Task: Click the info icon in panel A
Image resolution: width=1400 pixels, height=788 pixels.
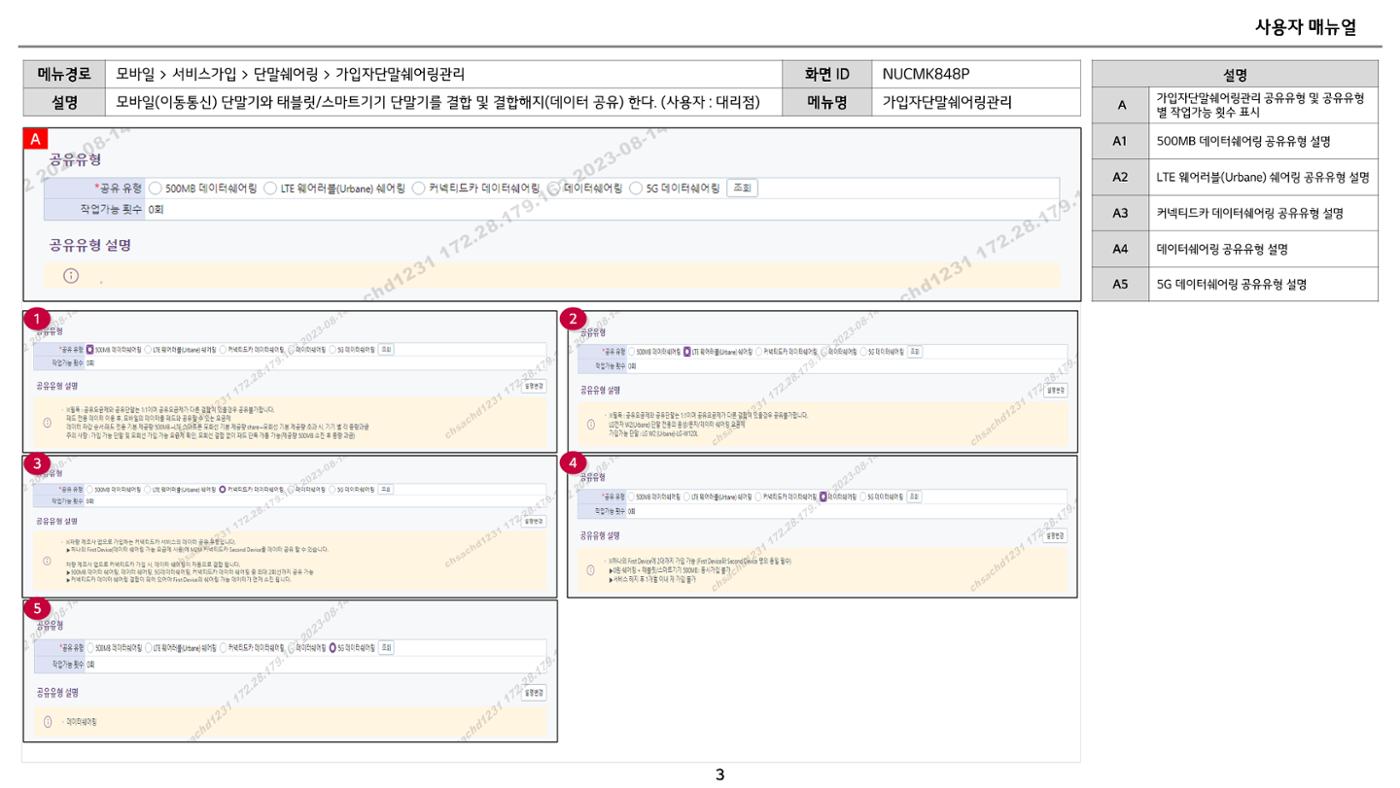Action: coord(72,276)
